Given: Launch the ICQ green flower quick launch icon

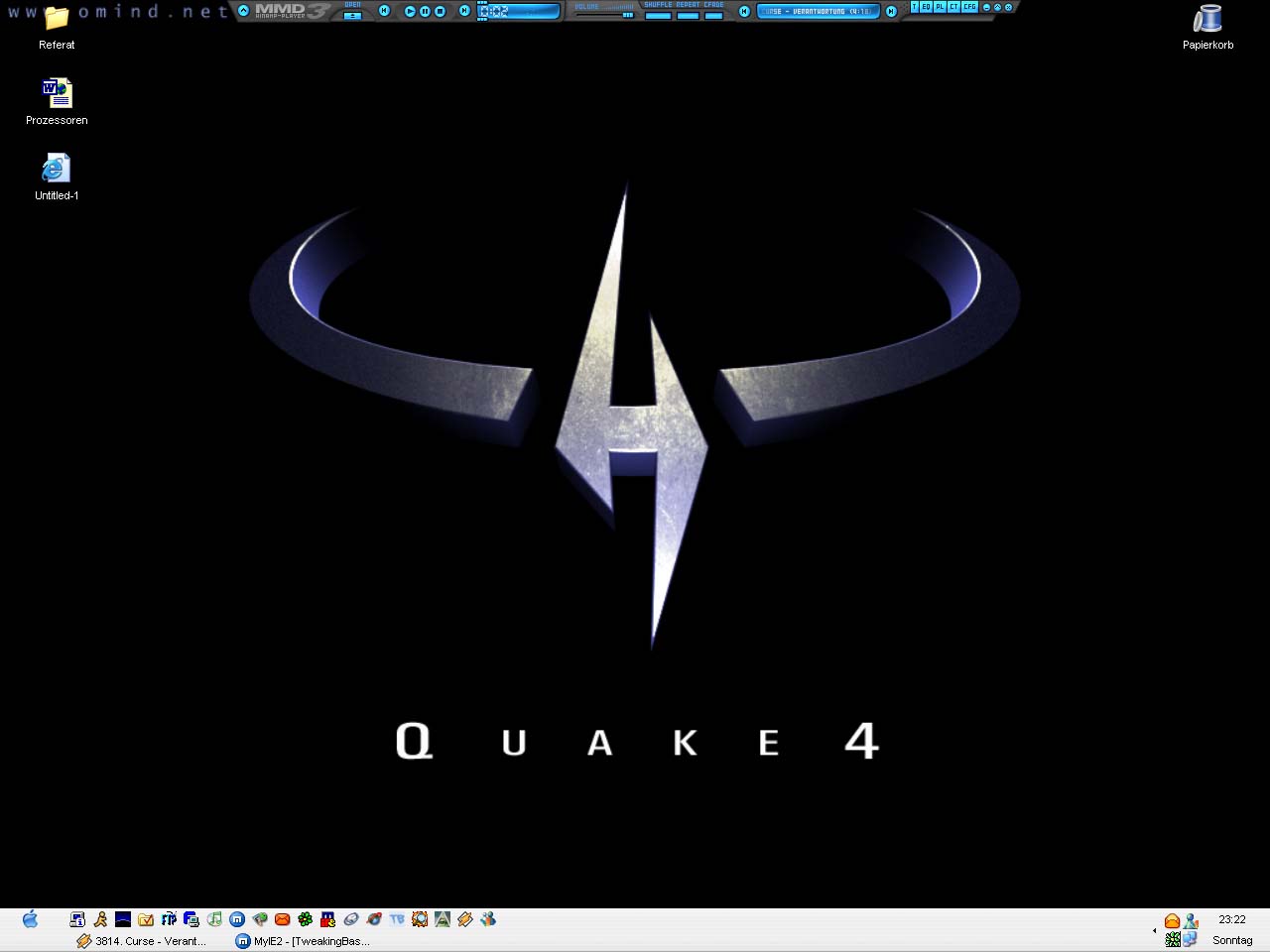Looking at the screenshot, I should coord(306,919).
